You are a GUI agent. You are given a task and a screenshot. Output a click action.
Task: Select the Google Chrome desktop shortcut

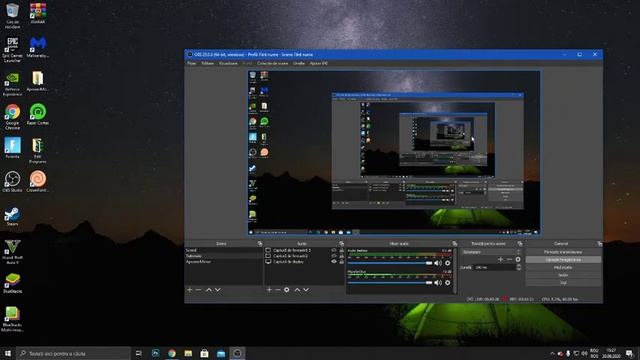click(x=12, y=117)
